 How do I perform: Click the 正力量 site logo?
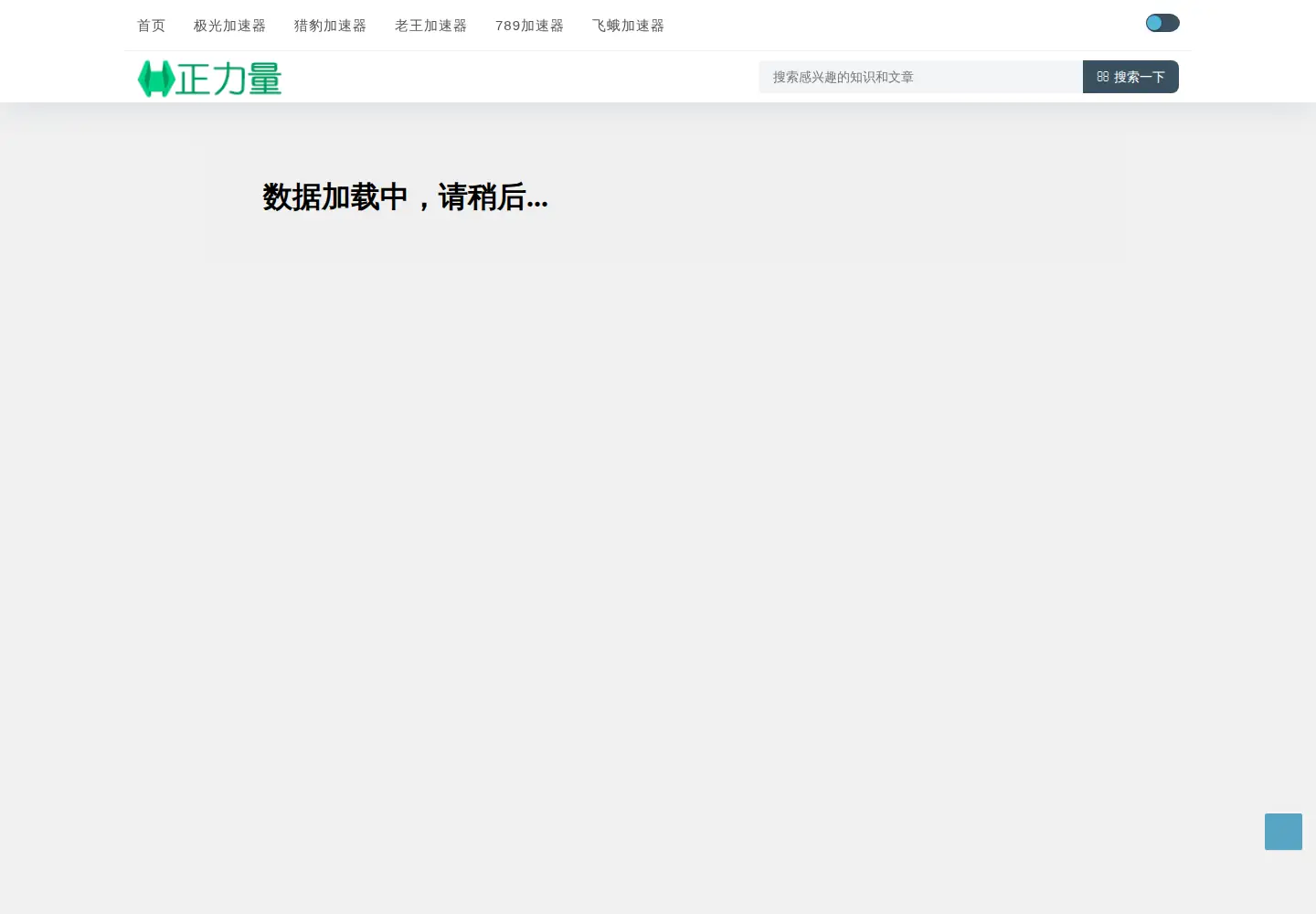coord(209,79)
